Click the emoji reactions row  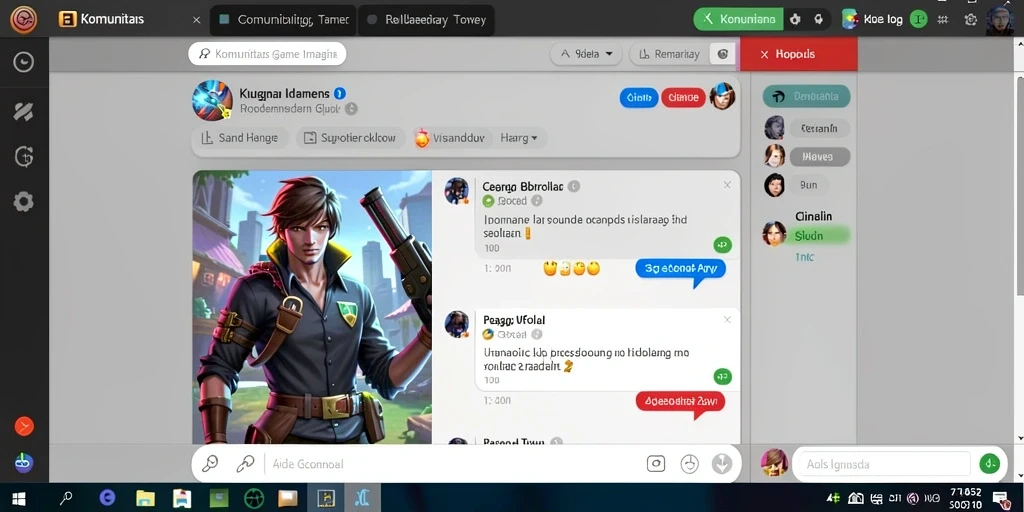pos(571,268)
